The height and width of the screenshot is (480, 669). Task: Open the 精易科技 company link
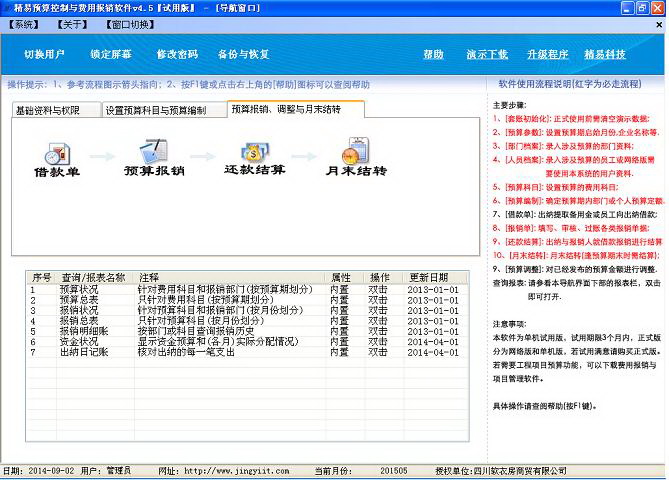(x=605, y=54)
